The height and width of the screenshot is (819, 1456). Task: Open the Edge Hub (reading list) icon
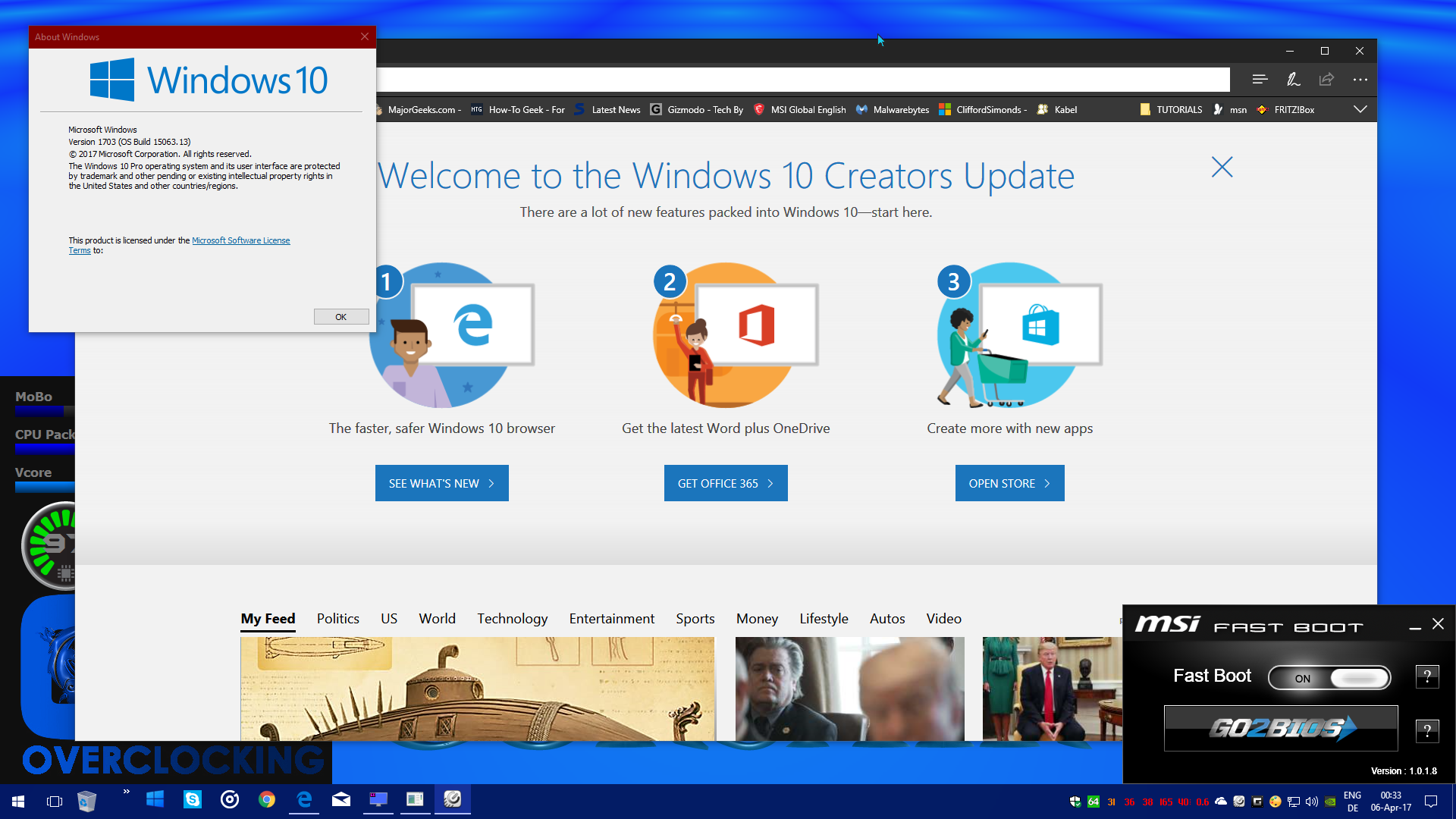1260,80
